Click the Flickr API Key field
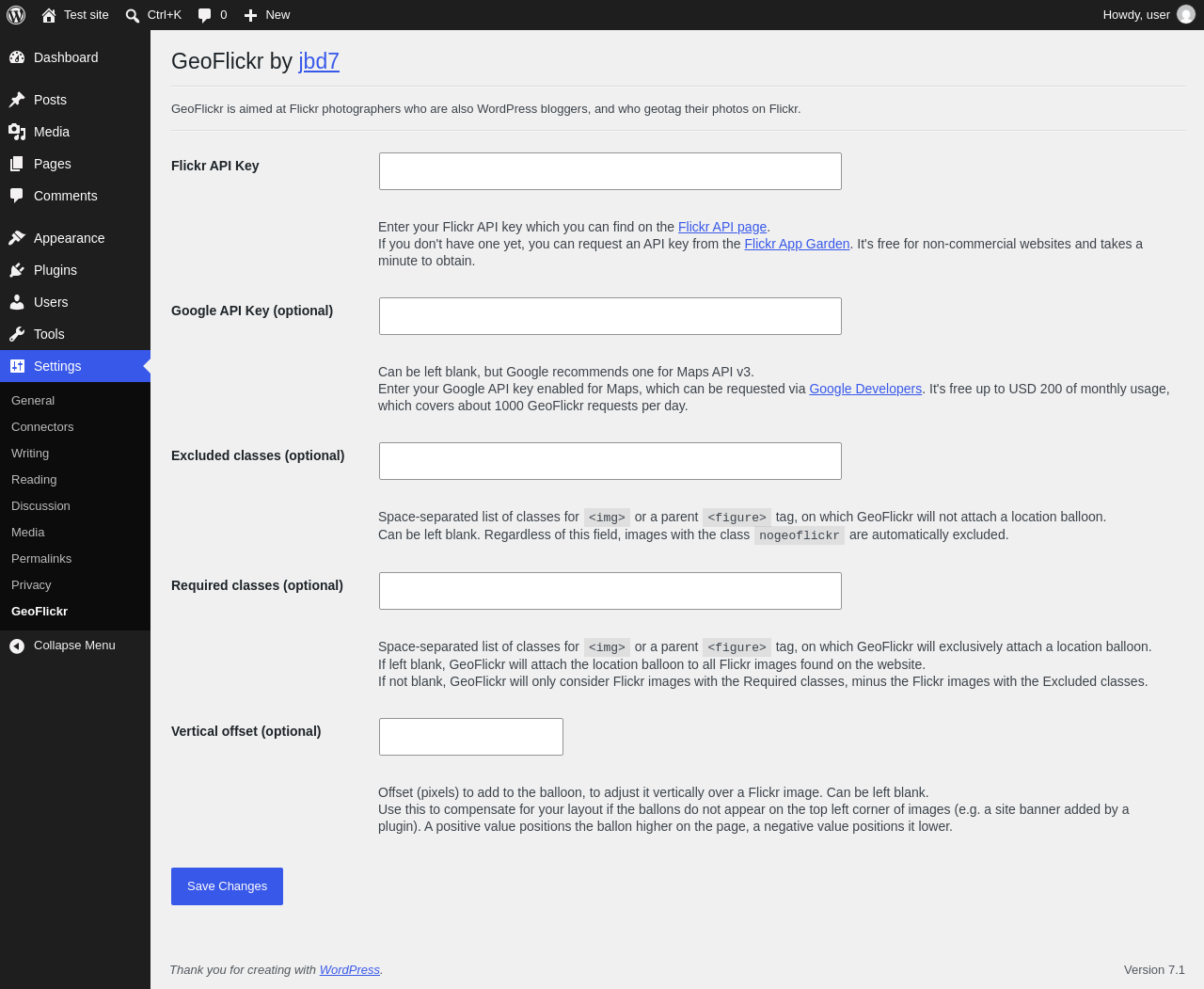 [x=610, y=171]
